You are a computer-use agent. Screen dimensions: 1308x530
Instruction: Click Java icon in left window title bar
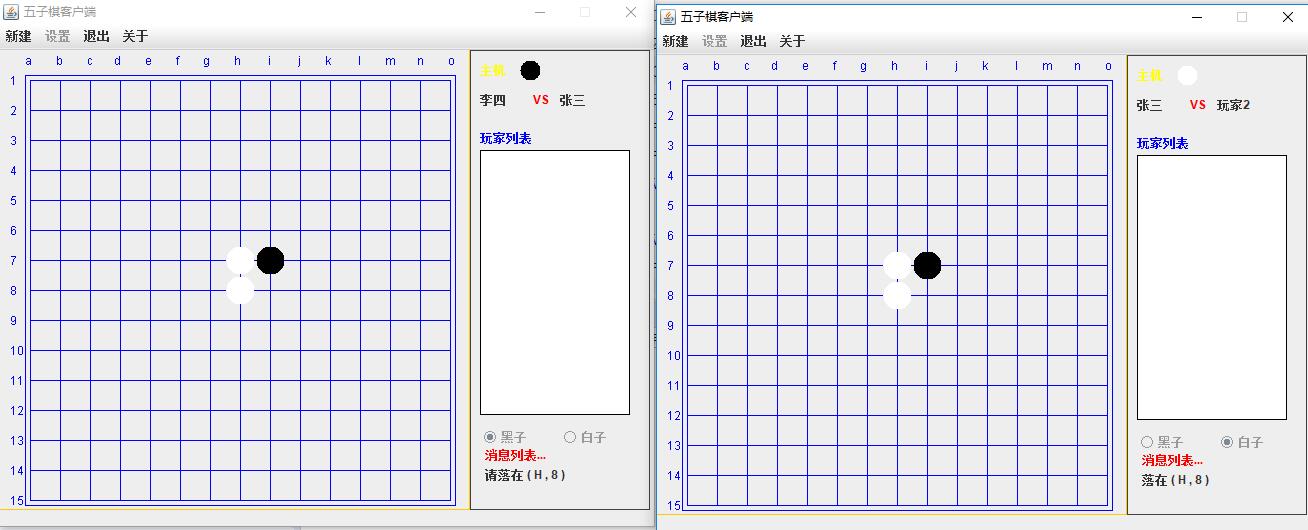click(11, 12)
